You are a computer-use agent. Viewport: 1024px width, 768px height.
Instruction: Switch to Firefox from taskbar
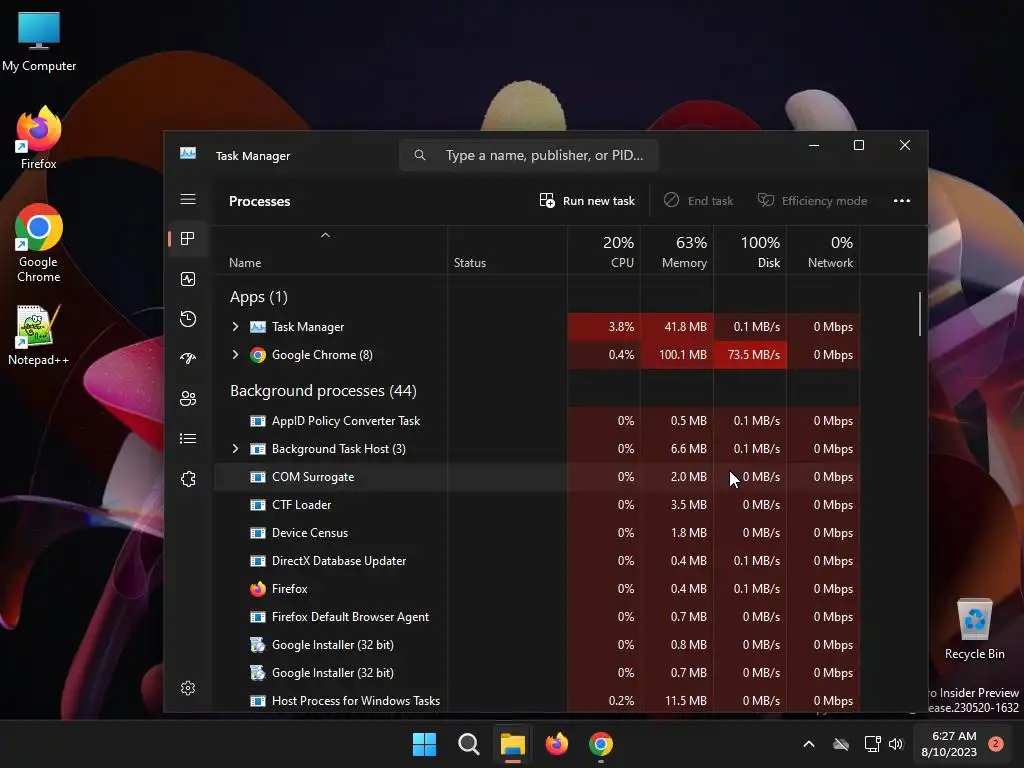[556, 744]
